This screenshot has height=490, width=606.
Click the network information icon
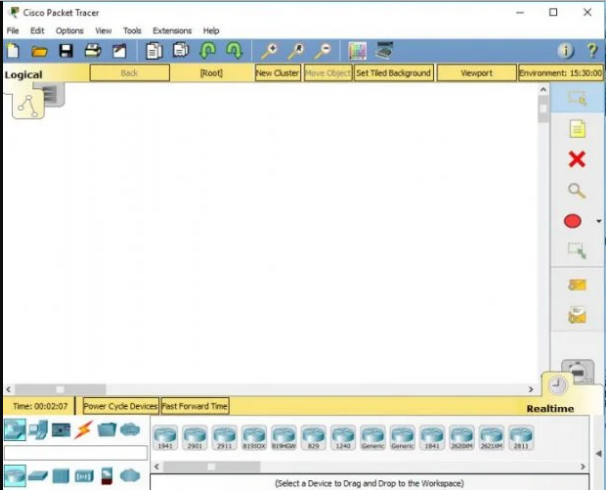tap(565, 51)
